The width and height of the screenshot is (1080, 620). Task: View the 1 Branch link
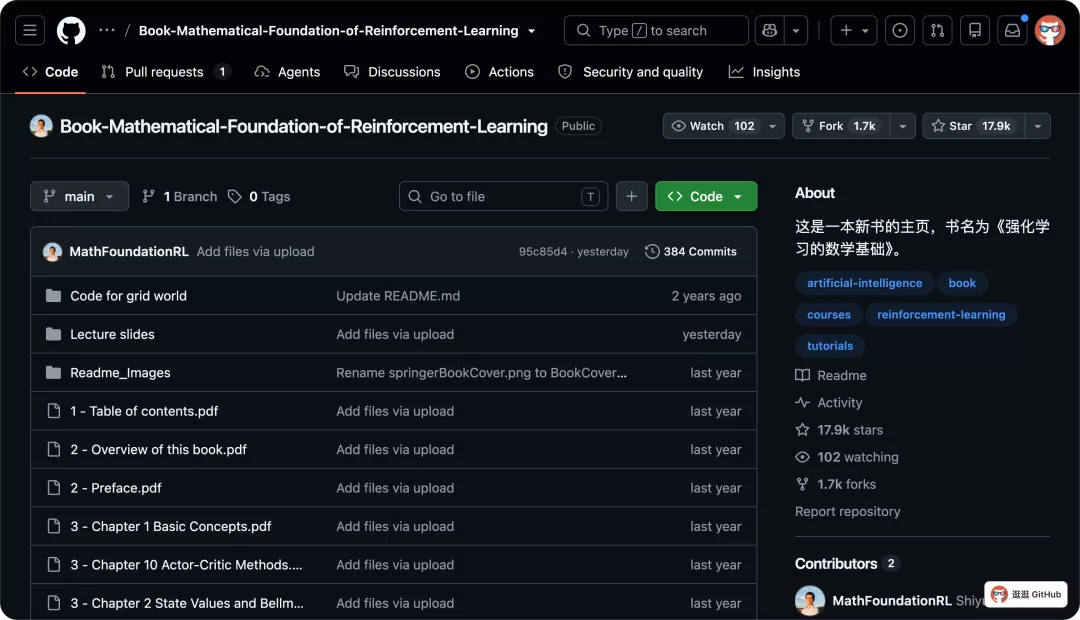coord(179,196)
